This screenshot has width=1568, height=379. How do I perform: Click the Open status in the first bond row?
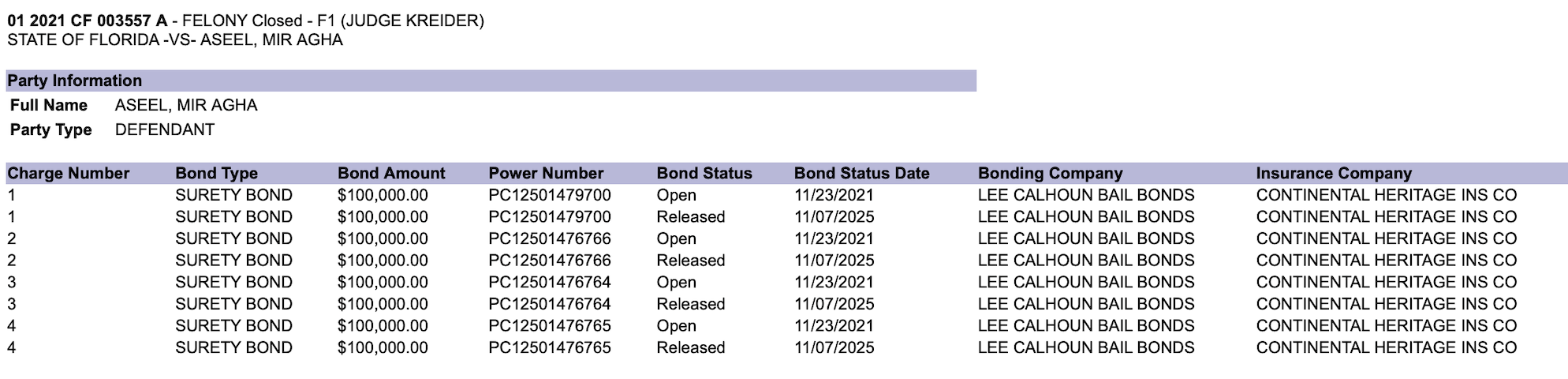pyautogui.click(x=677, y=195)
